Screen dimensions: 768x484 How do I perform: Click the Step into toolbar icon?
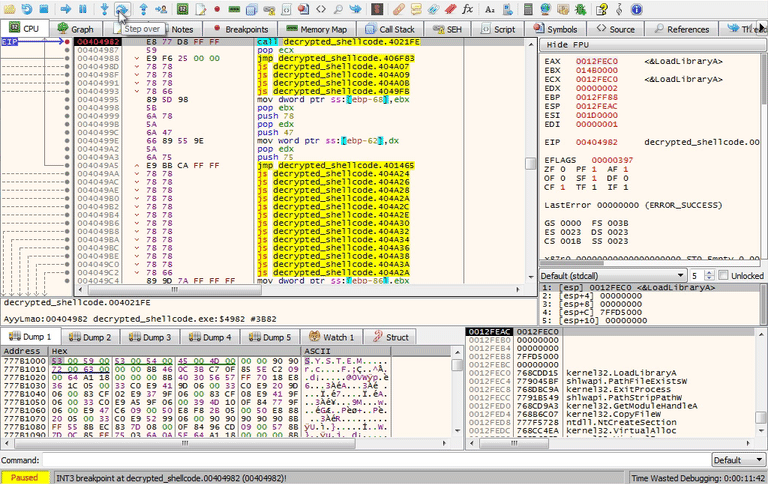[x=104, y=8]
